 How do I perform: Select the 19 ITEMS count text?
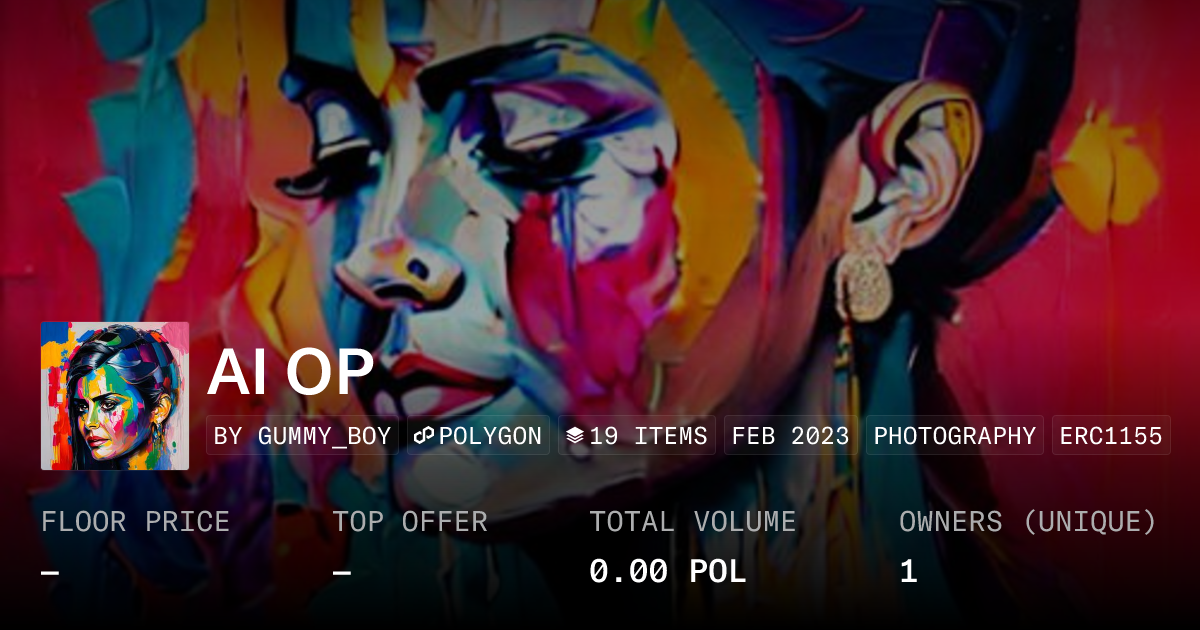[x=648, y=436]
